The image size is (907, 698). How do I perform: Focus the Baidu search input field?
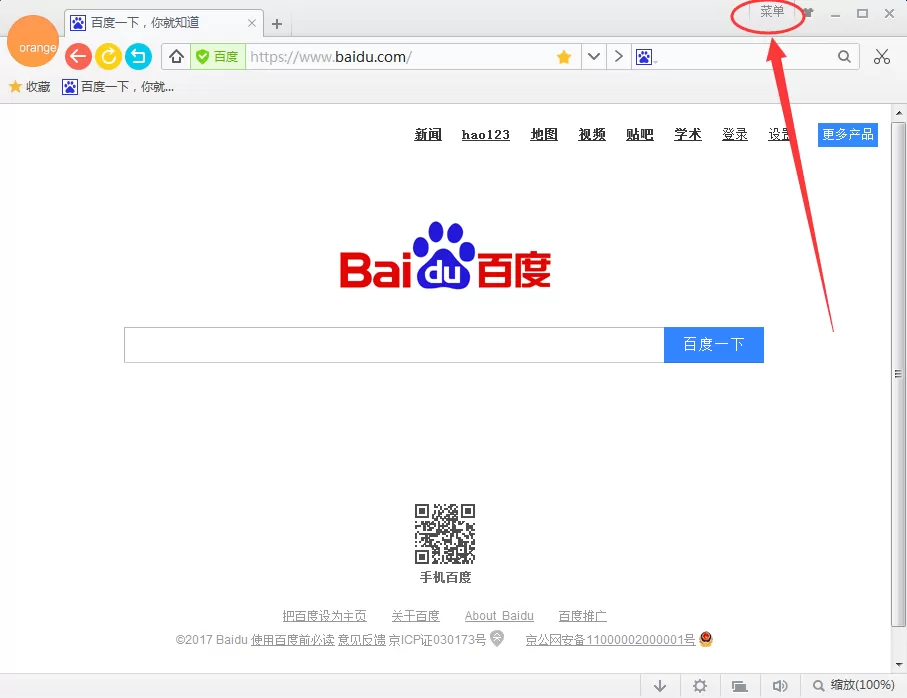pyautogui.click(x=394, y=345)
